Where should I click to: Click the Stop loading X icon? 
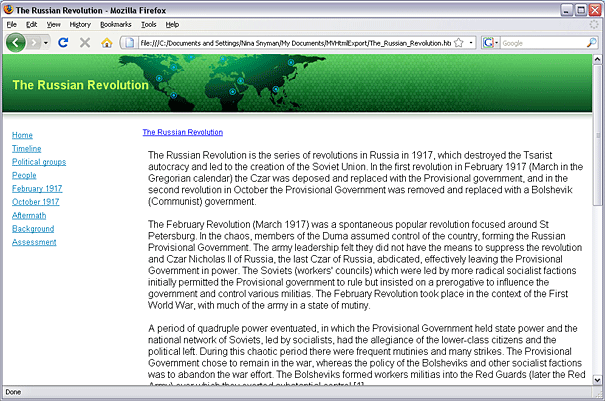(85, 42)
